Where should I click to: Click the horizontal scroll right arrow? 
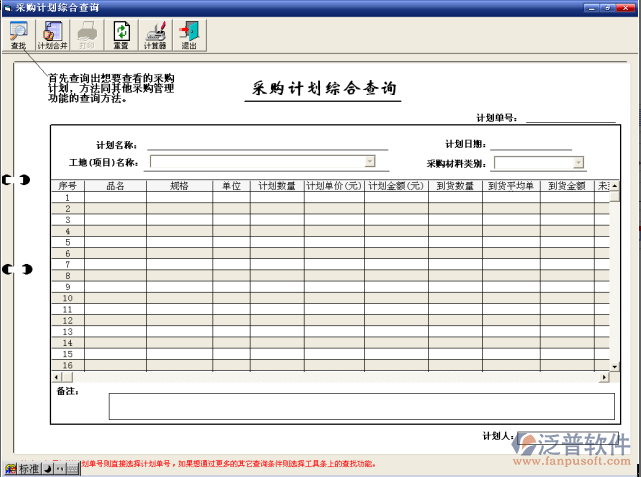604,377
